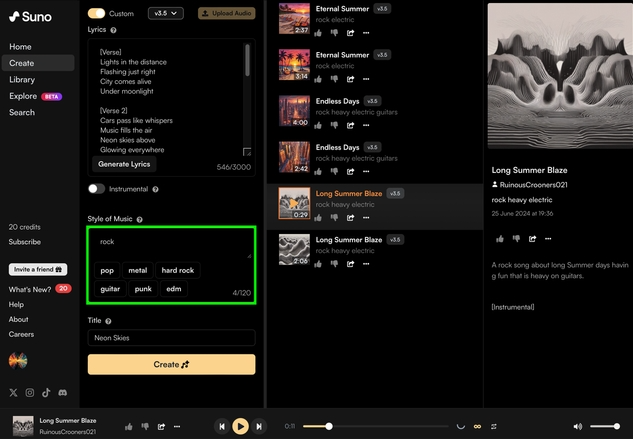Like the song in the detail panel
The height and width of the screenshot is (439, 633).
coord(500,239)
